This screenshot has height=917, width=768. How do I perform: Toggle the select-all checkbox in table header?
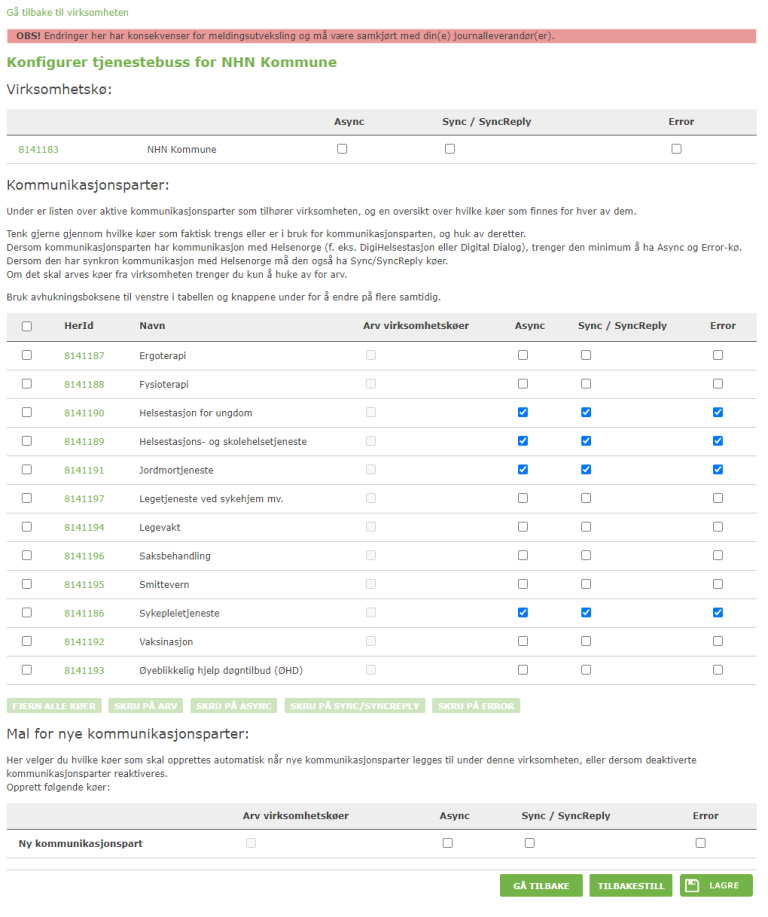[x=27, y=326]
